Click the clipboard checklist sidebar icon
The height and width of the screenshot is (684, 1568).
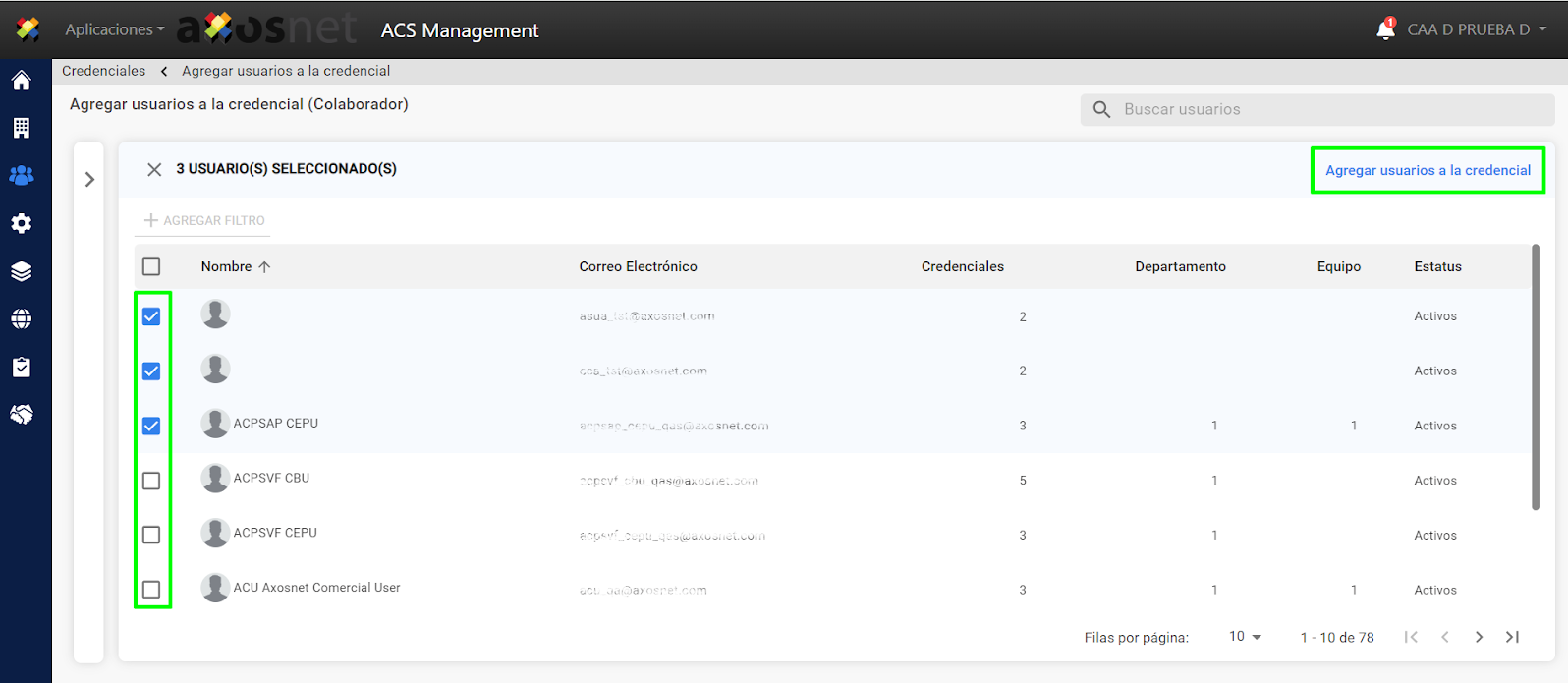click(22, 367)
